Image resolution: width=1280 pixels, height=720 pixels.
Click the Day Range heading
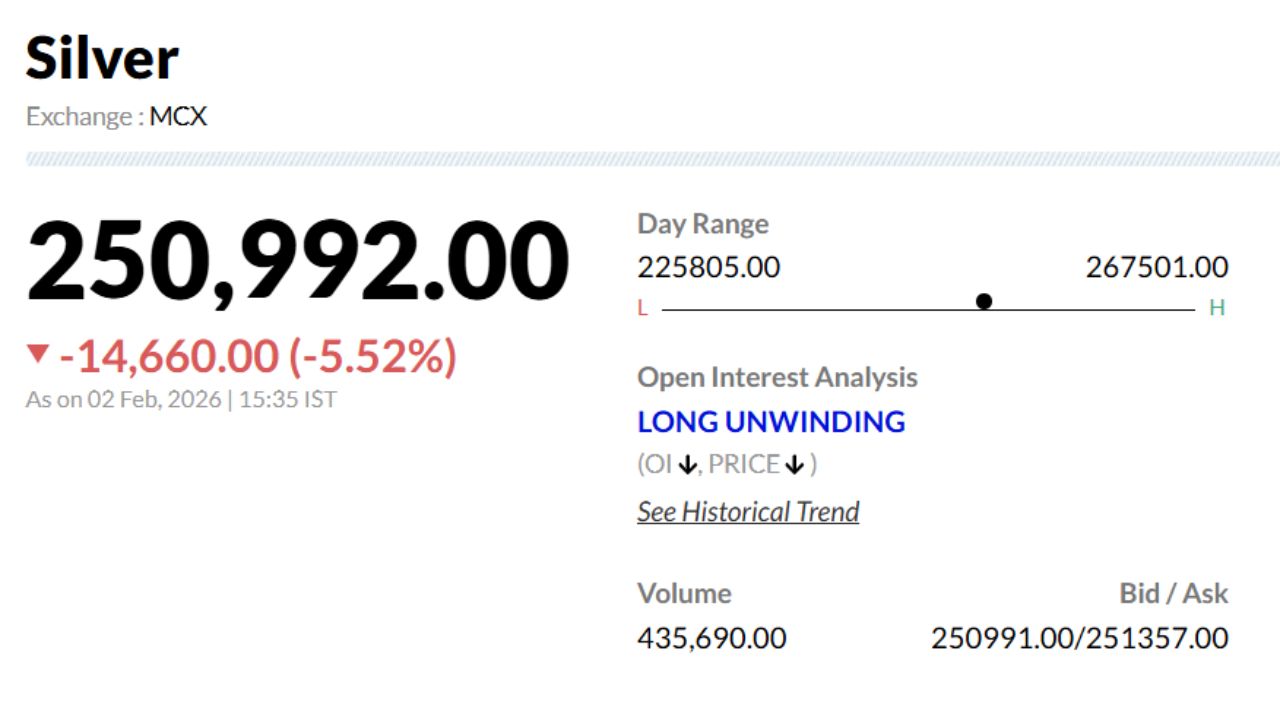[x=703, y=224]
